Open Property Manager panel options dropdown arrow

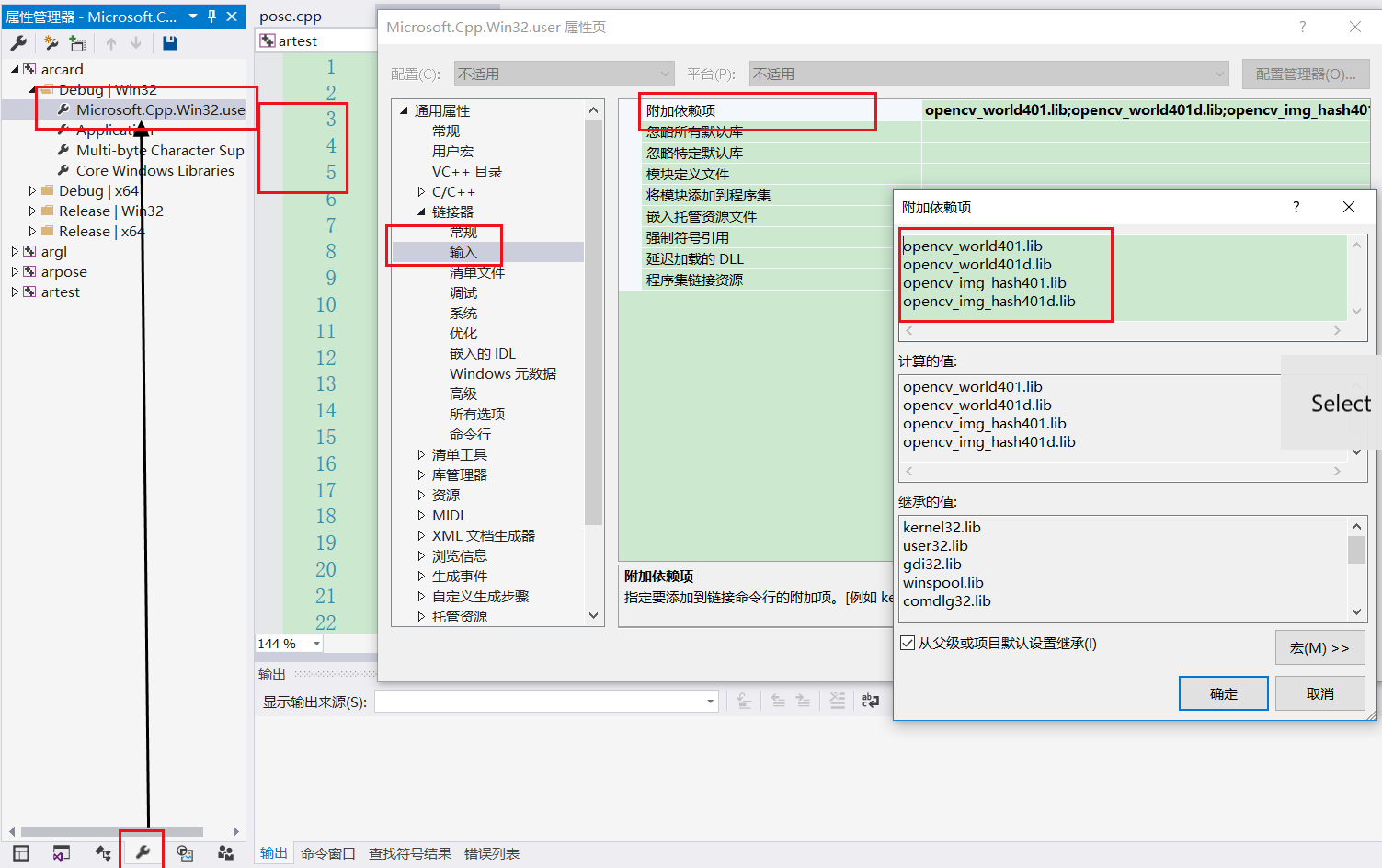193,17
